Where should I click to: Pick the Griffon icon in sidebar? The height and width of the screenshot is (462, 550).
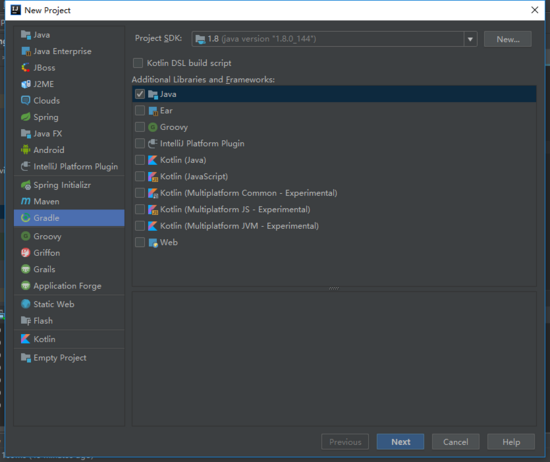(26, 253)
